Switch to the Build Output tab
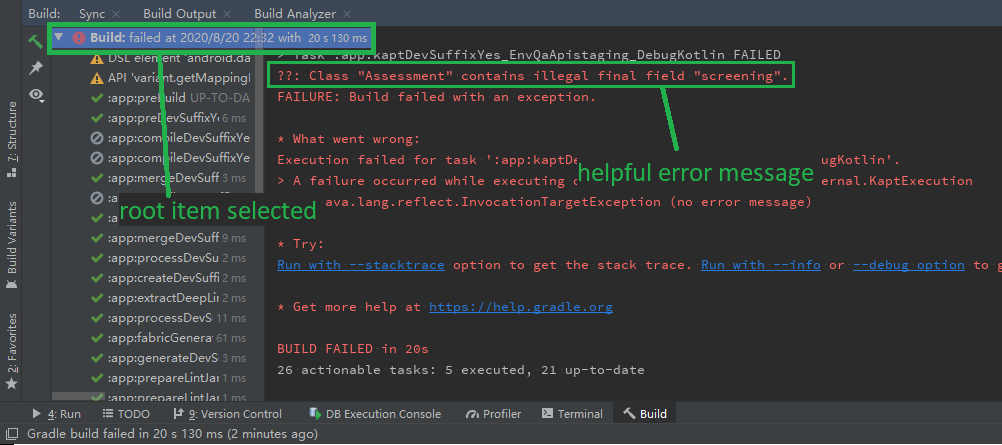The height and width of the screenshot is (445, 1002). pyautogui.click(x=180, y=13)
